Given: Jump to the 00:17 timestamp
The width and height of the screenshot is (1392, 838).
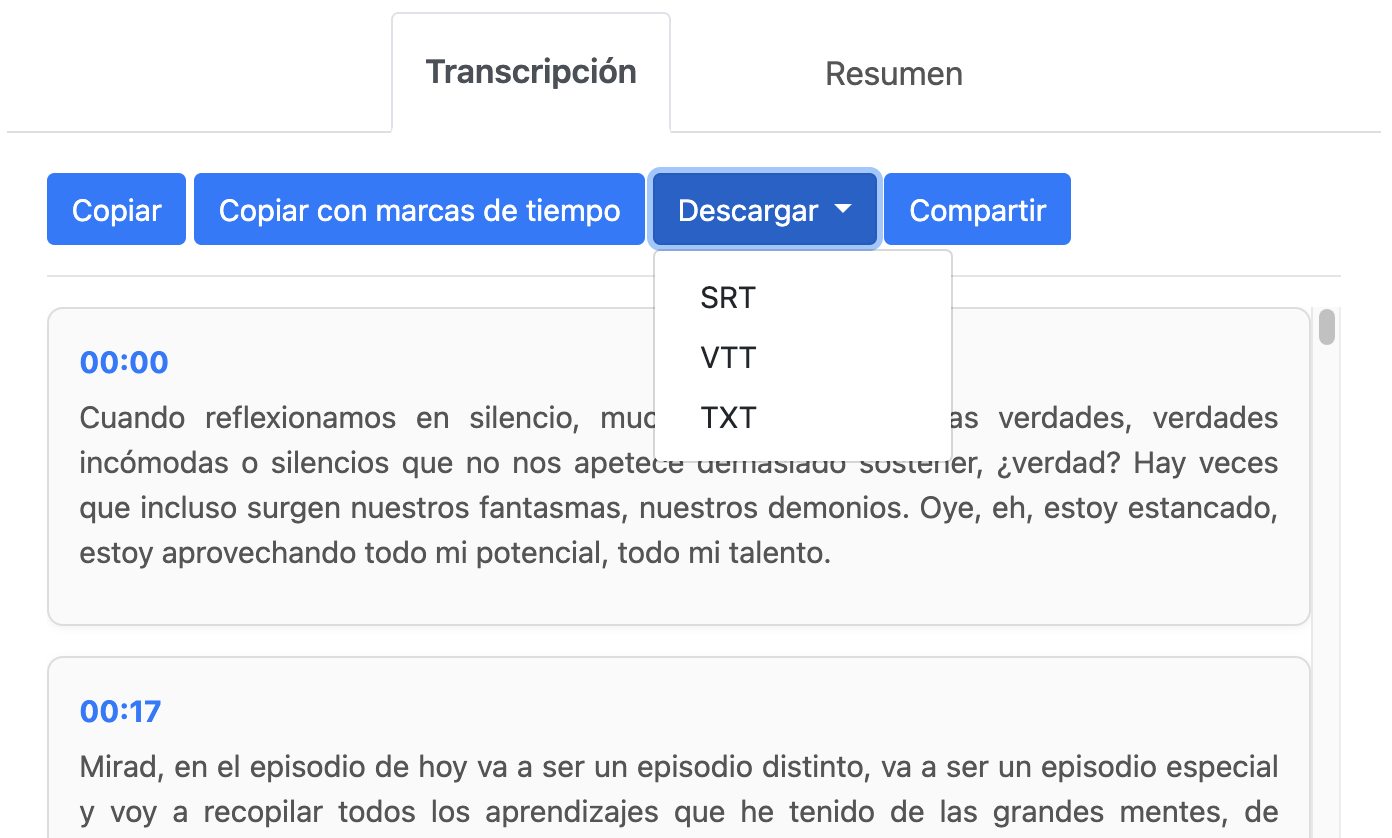Looking at the screenshot, I should tap(120, 711).
